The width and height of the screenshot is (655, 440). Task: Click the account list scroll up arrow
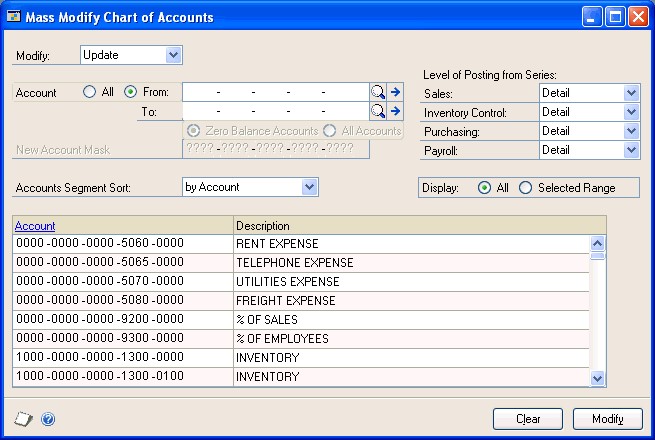(598, 243)
